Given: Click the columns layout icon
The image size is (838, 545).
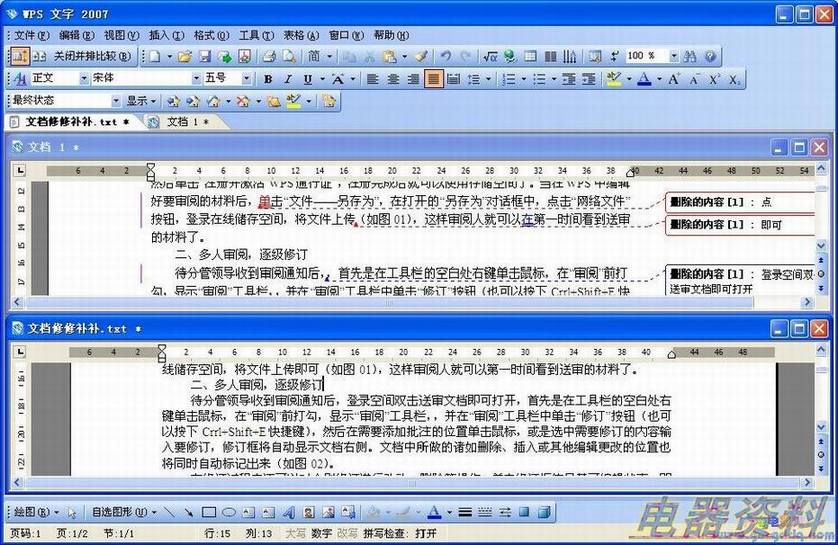Looking at the screenshot, I should pos(550,56).
